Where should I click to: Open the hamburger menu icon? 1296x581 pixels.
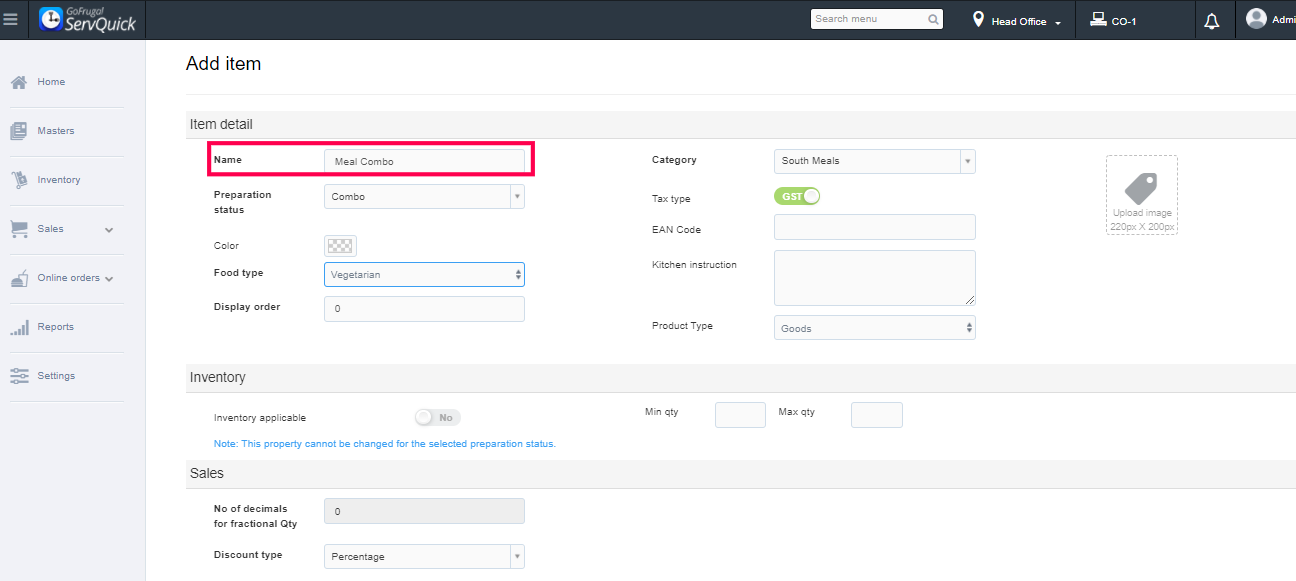[x=11, y=20]
